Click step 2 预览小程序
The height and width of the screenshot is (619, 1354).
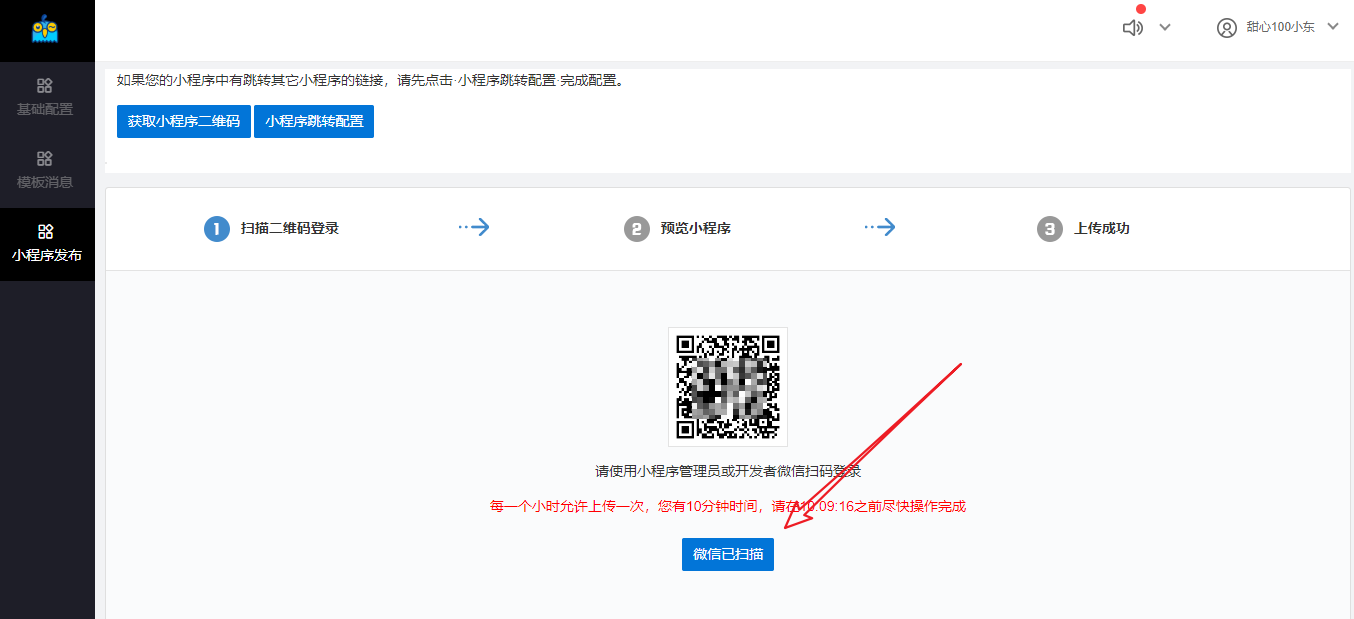678,229
